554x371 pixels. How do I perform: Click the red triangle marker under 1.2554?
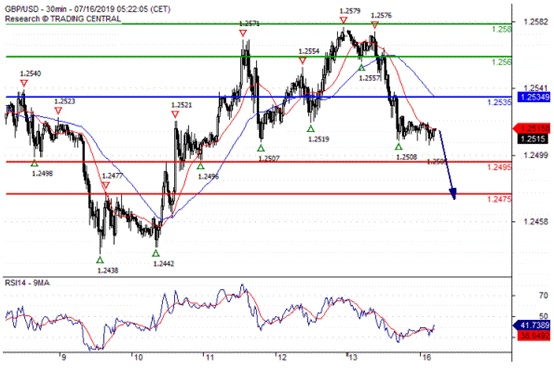click(x=302, y=61)
